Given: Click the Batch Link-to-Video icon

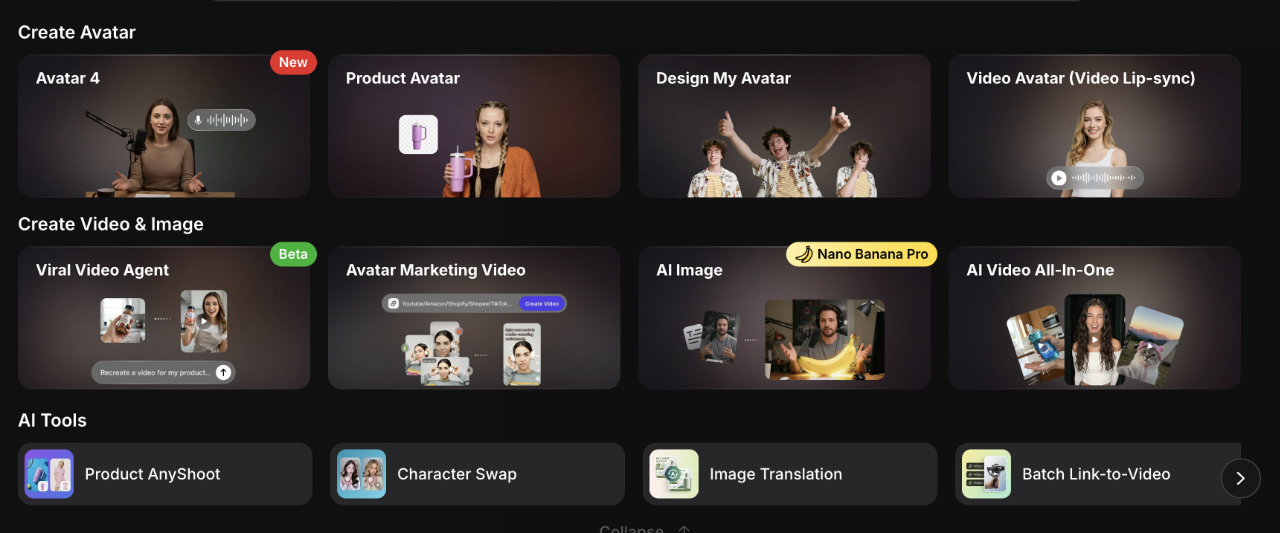Looking at the screenshot, I should (x=986, y=474).
